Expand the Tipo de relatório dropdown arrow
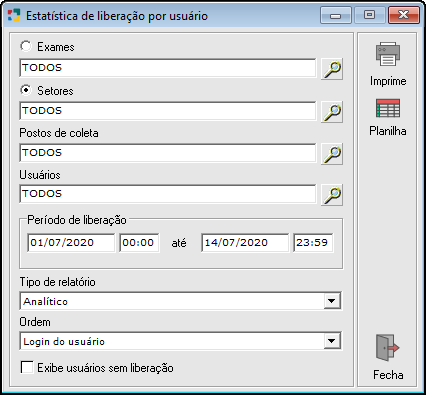 [x=332, y=301]
